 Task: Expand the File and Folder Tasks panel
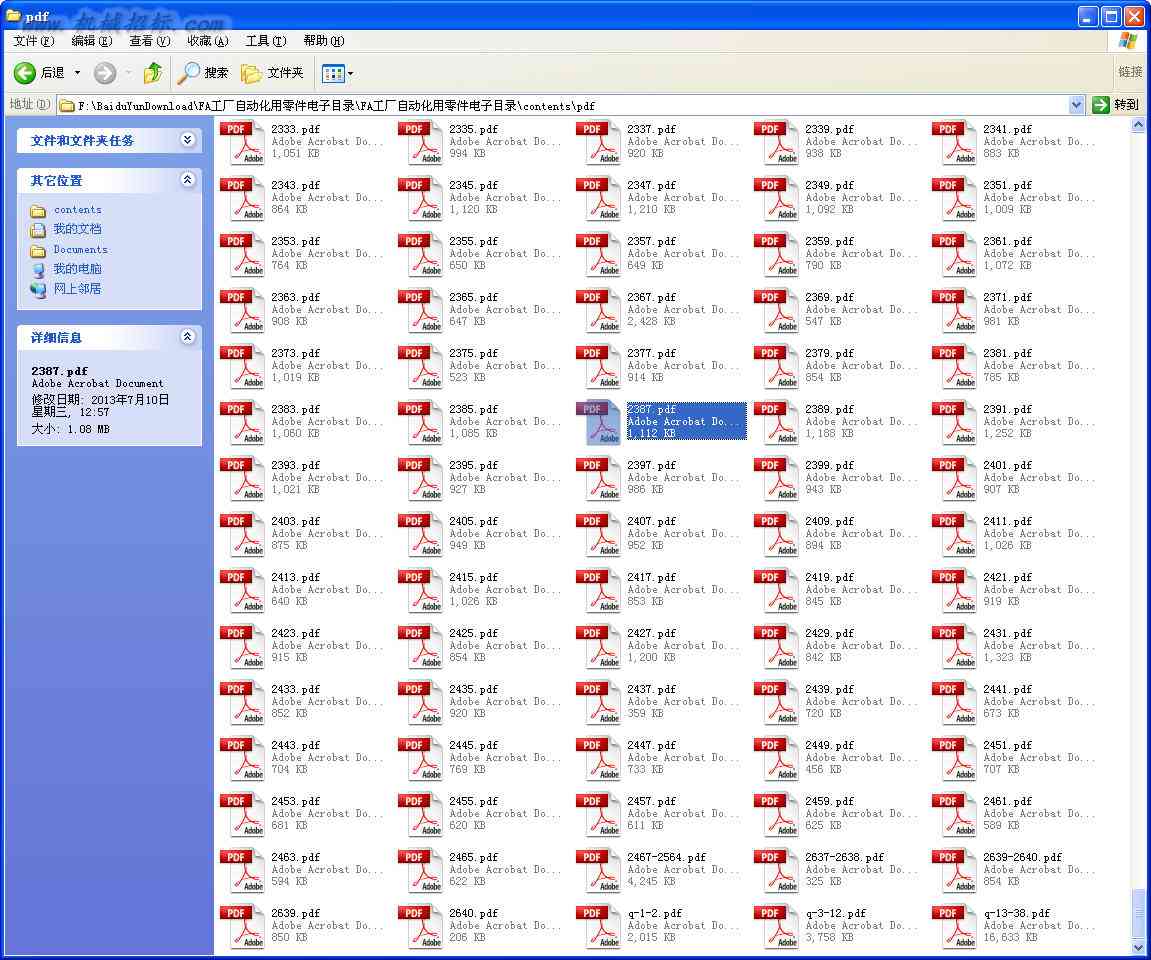[x=187, y=139]
